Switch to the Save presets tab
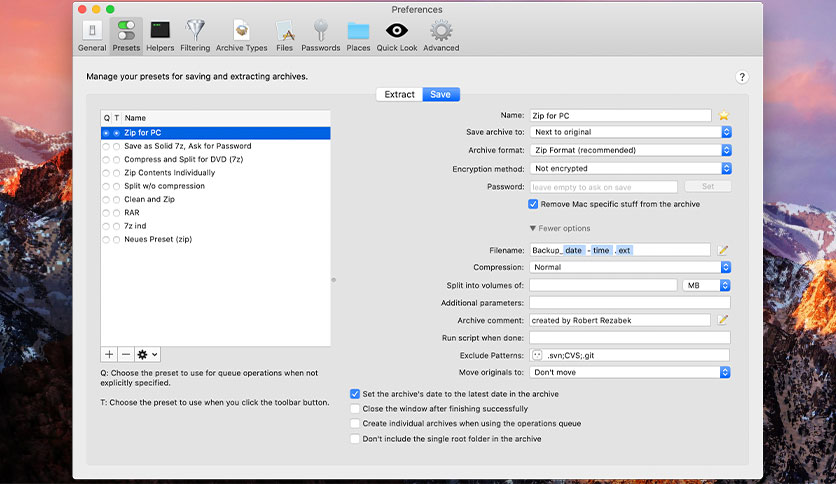The height and width of the screenshot is (484, 836). pos(441,94)
